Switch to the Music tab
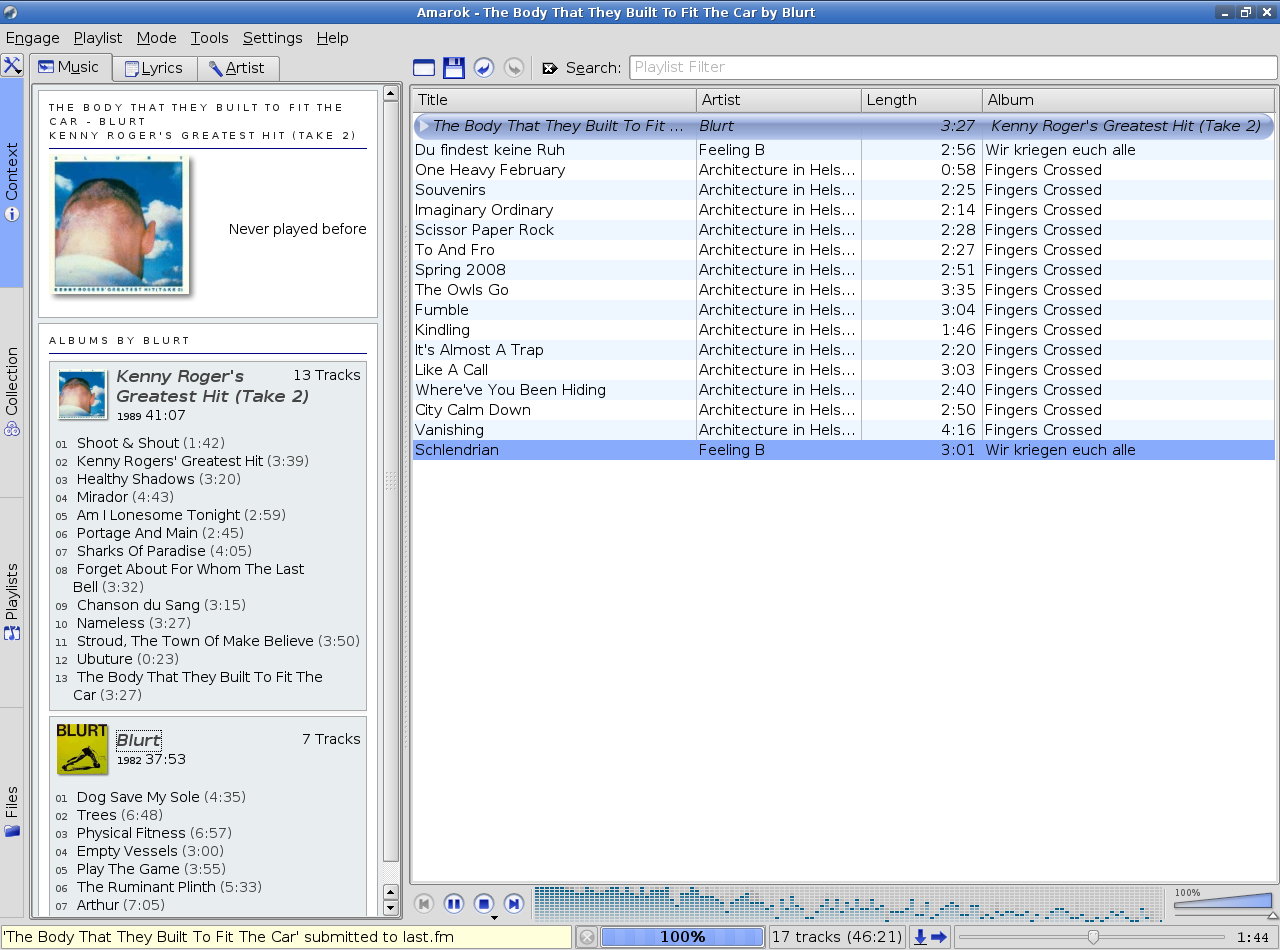Image resolution: width=1280 pixels, height=950 pixels. pos(69,67)
